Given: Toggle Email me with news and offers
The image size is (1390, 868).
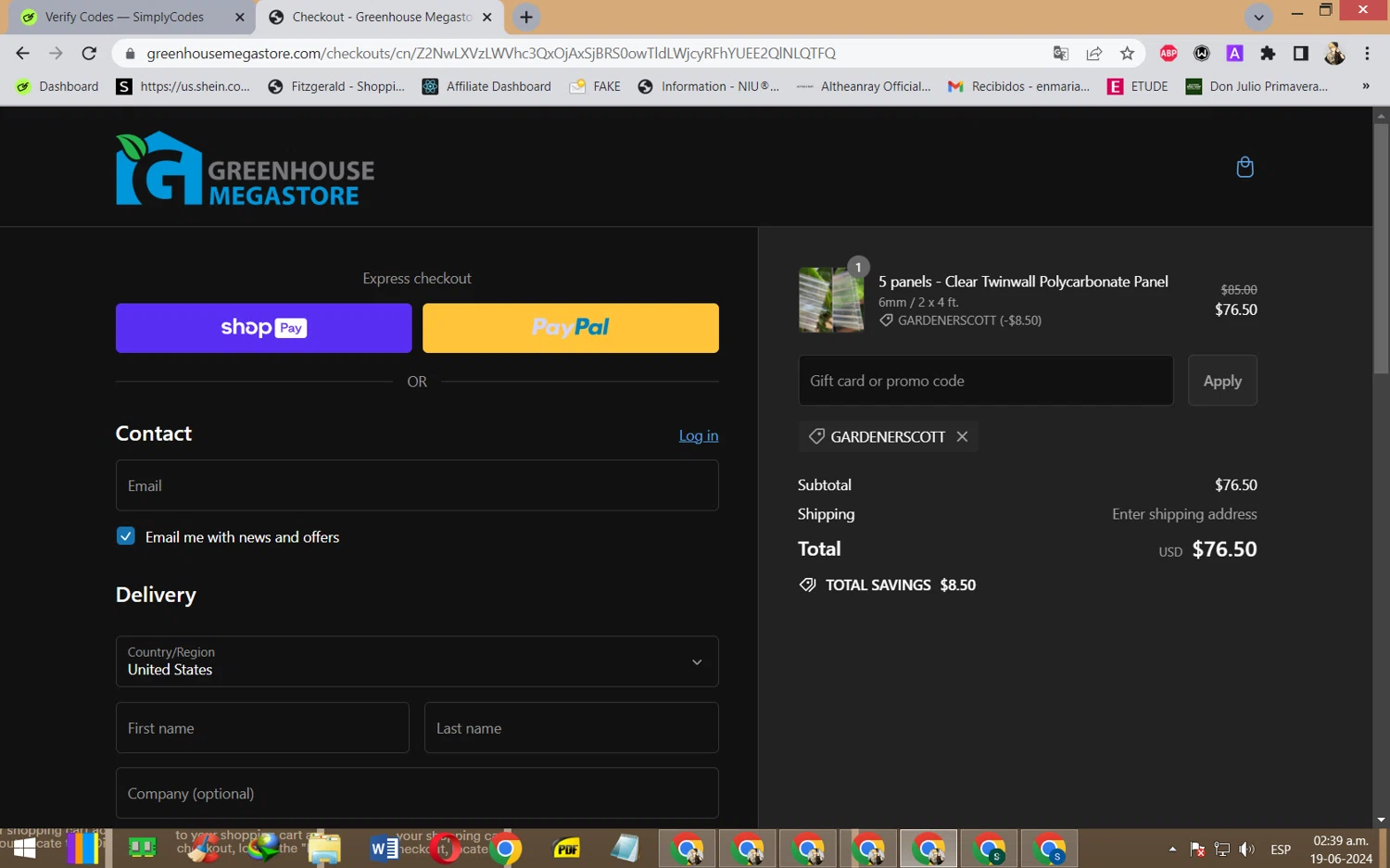Looking at the screenshot, I should tap(126, 536).
